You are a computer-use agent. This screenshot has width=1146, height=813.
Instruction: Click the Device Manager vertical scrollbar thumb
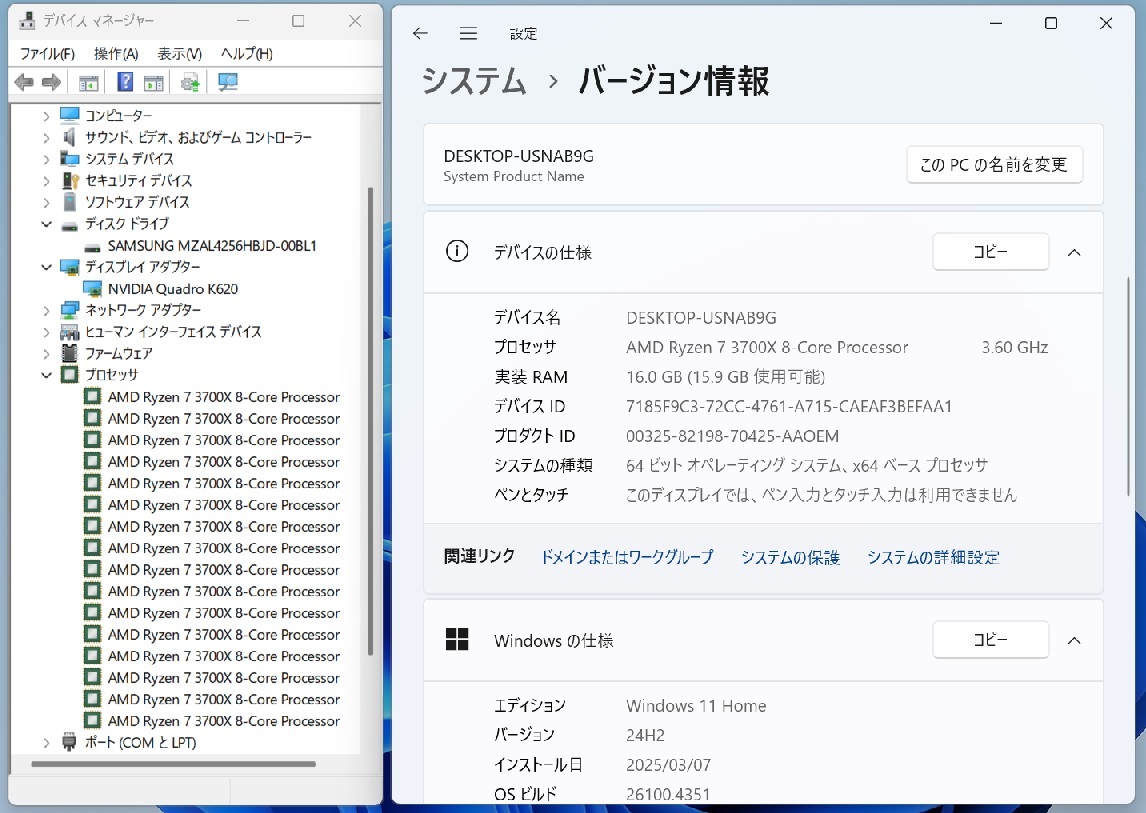371,420
